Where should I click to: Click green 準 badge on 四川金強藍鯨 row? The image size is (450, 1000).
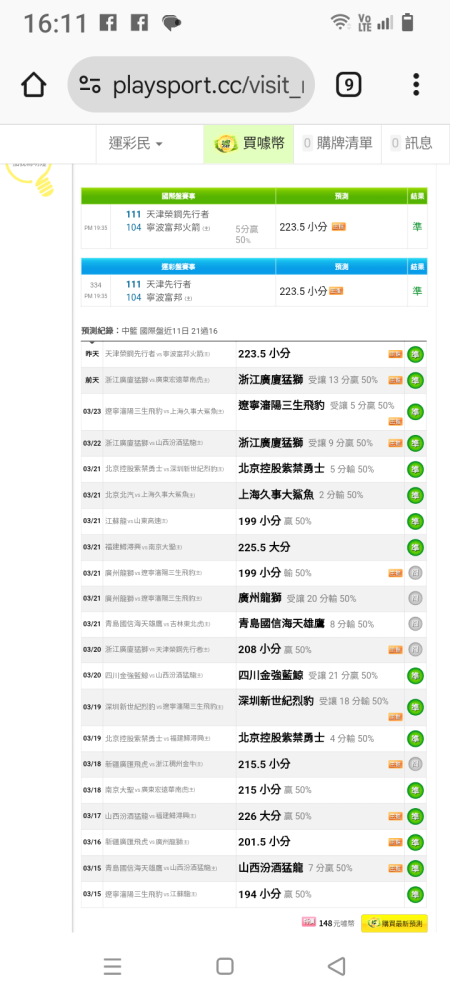click(416, 675)
